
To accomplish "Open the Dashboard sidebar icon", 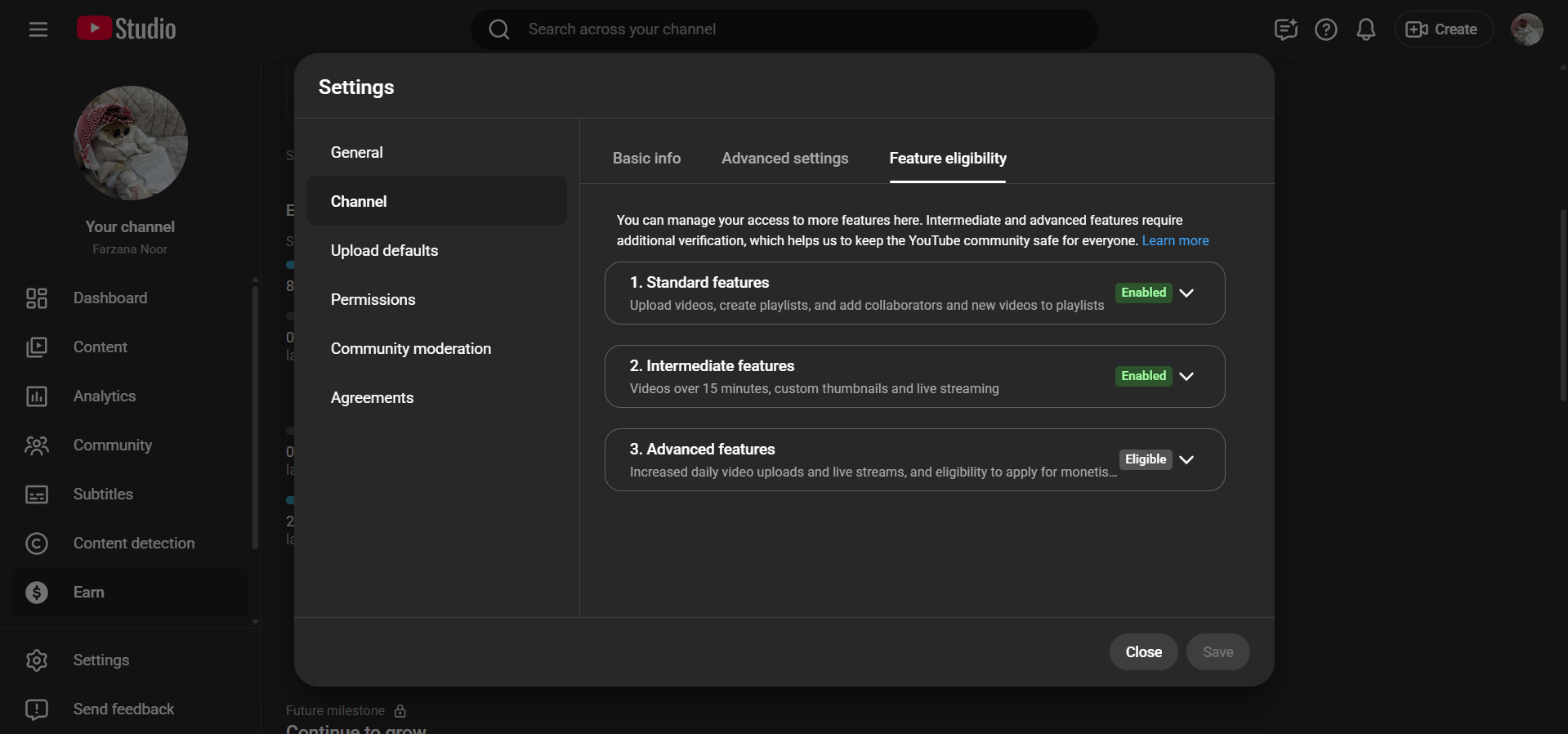I will coord(37,298).
